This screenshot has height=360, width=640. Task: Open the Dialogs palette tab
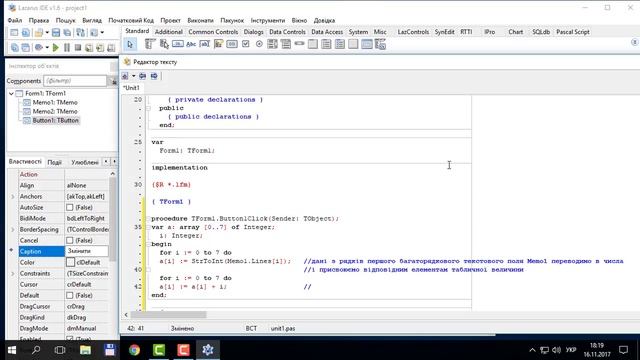pyautogui.click(x=253, y=32)
